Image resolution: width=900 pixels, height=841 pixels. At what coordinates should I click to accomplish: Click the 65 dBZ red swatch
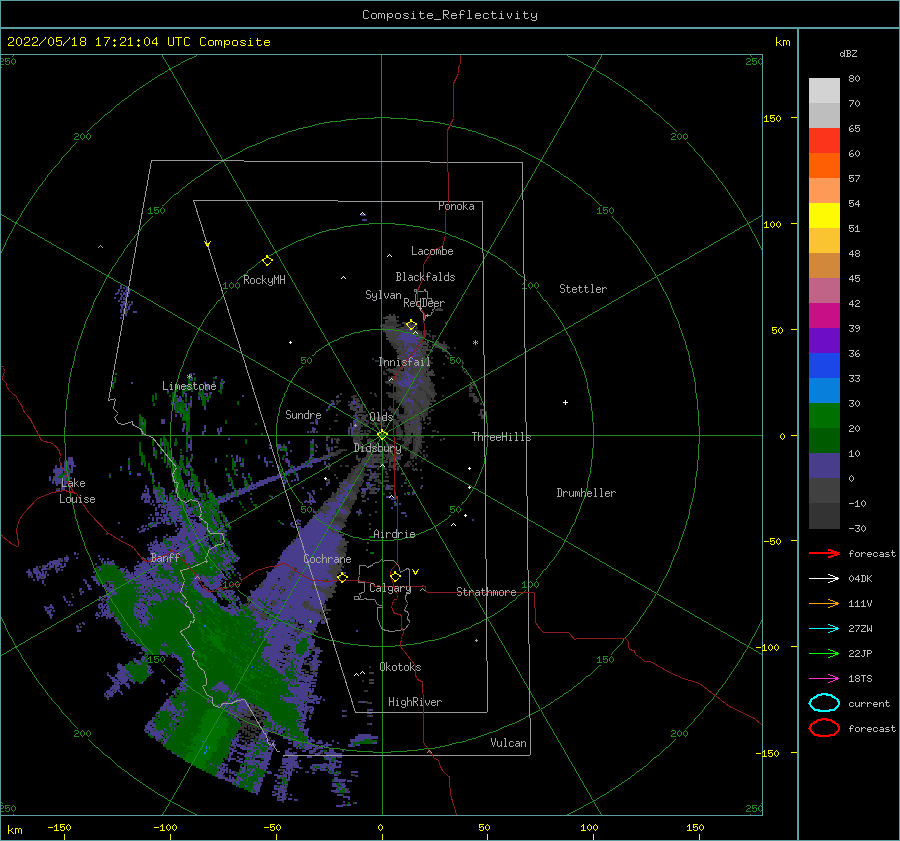click(824, 140)
